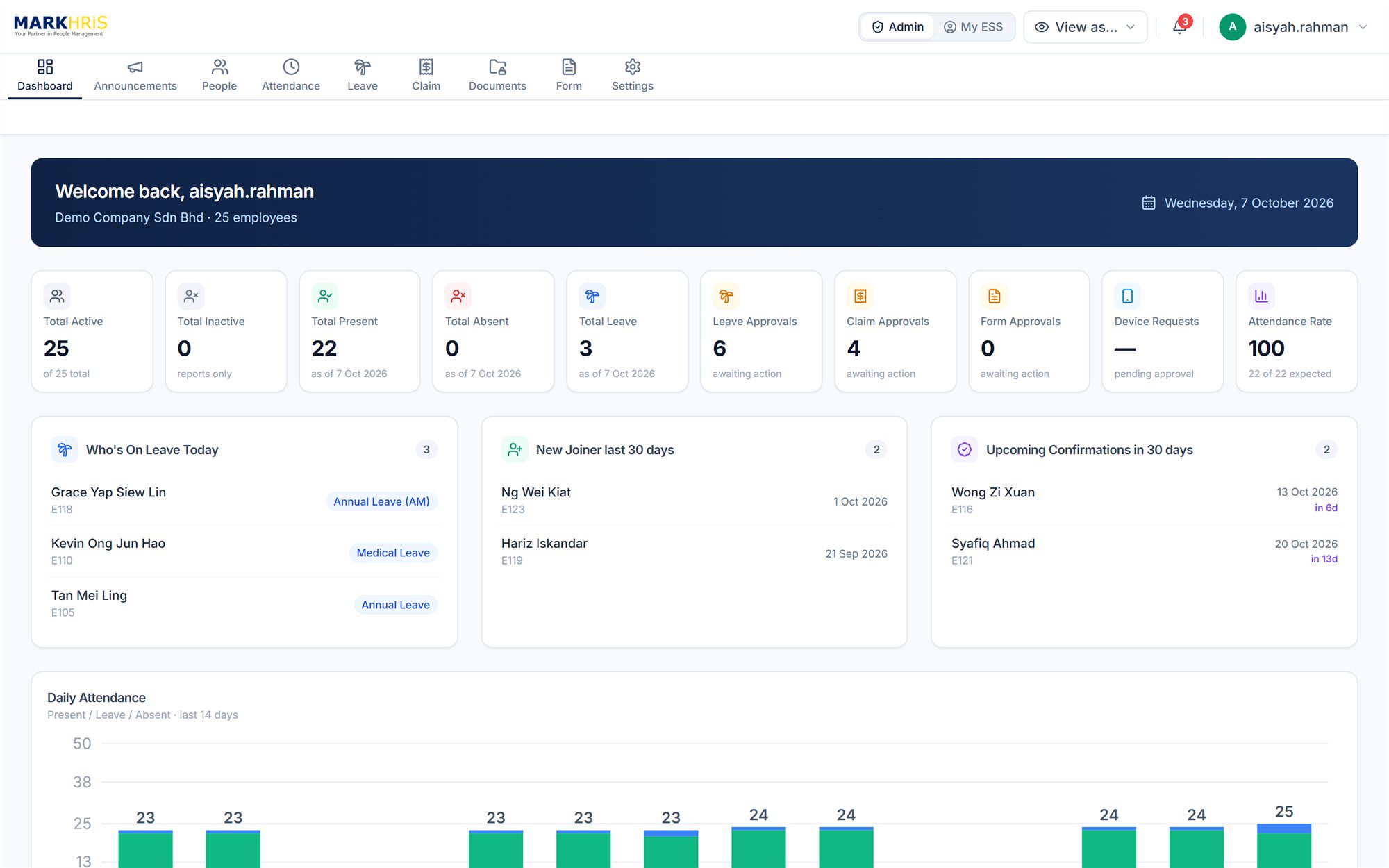1389x868 pixels.
Task: Click the Attendance Rate chart icon
Action: pos(1261,296)
